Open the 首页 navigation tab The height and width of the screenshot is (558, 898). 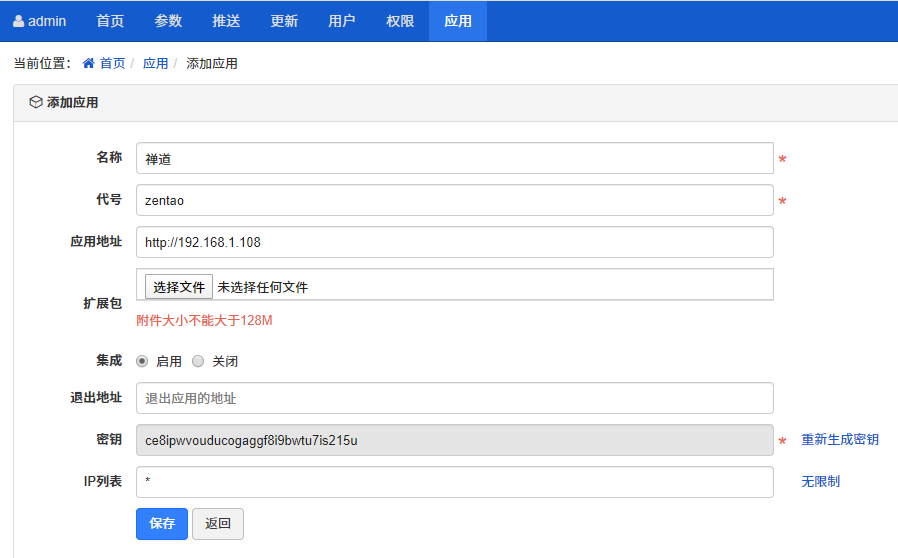point(110,21)
